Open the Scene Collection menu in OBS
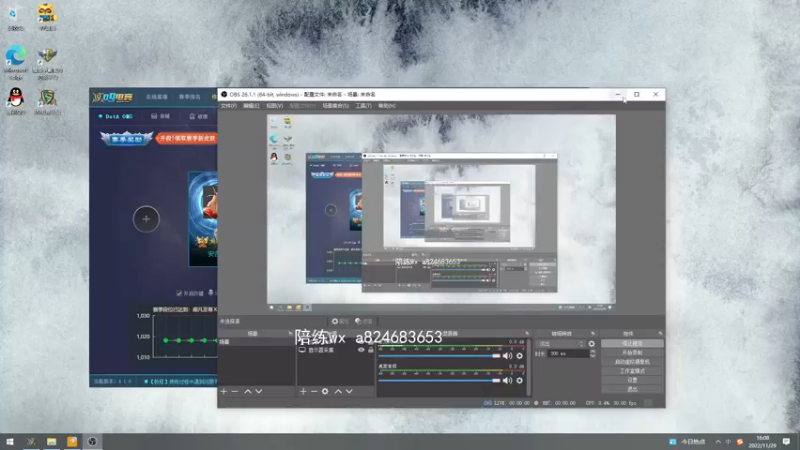This screenshot has height=450, width=800. 335,106
